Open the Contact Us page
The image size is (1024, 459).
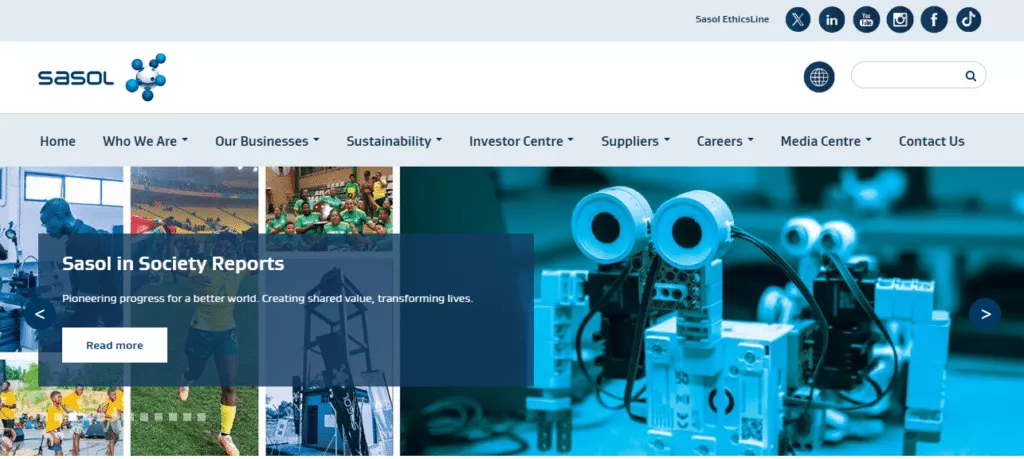click(x=931, y=141)
